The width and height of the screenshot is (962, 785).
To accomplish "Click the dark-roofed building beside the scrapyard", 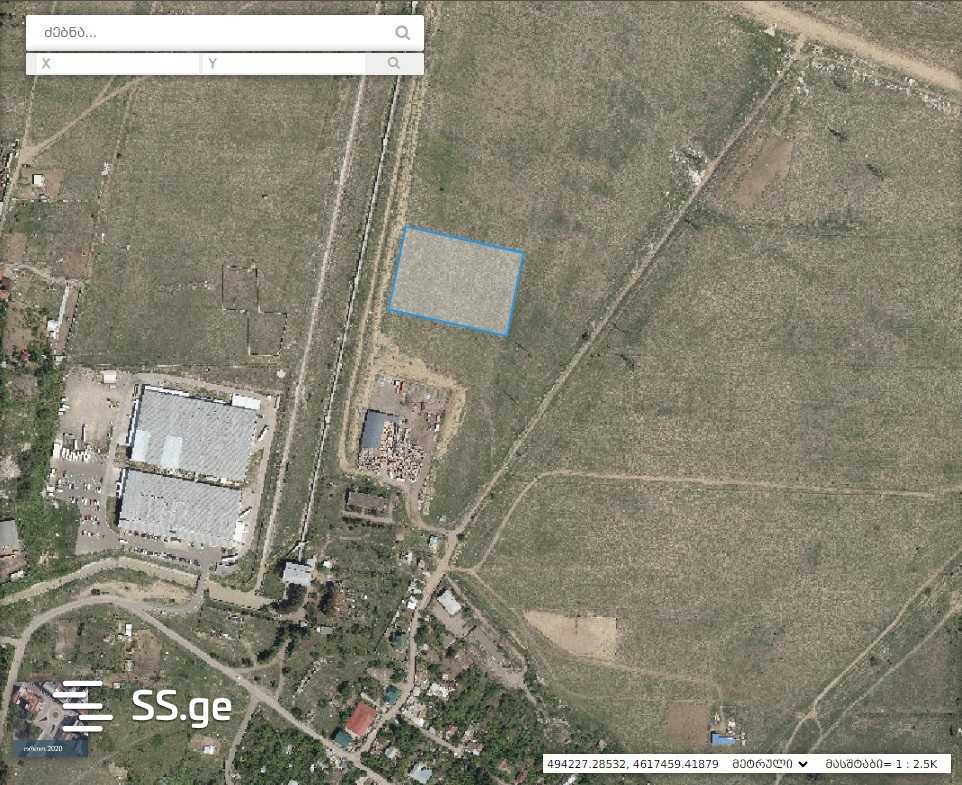I will [373, 431].
